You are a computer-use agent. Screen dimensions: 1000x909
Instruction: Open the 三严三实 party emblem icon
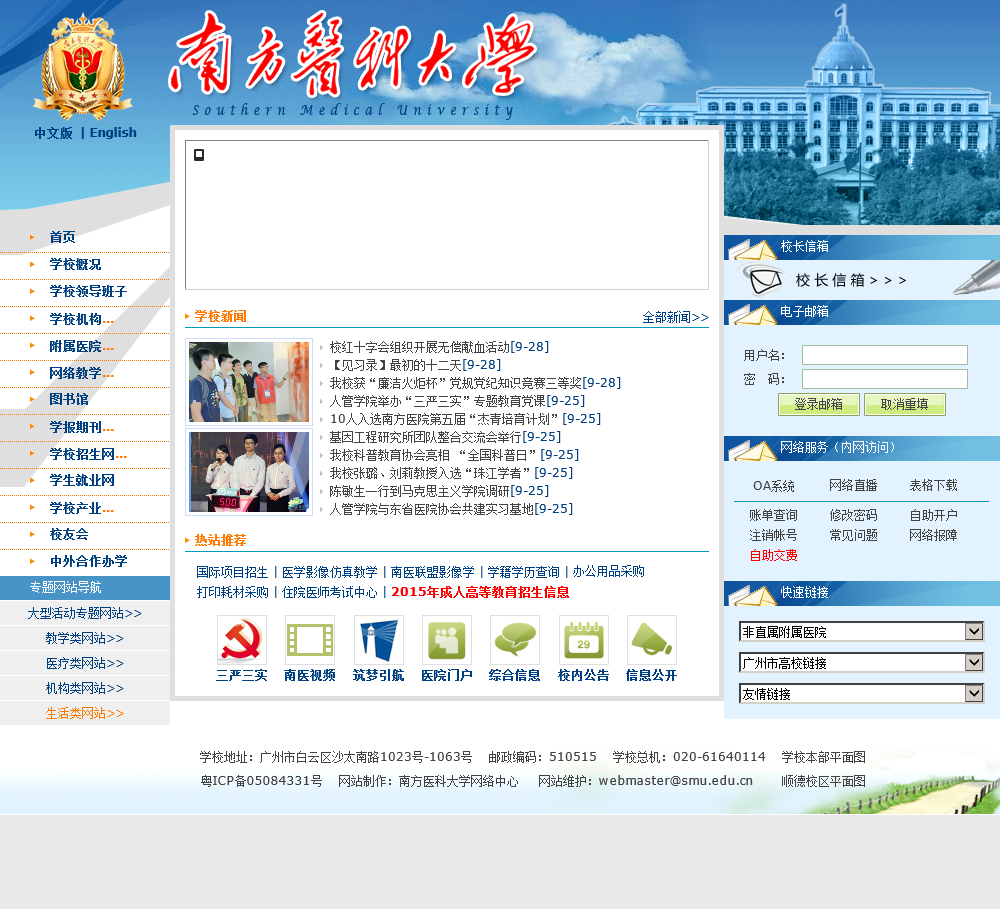click(x=242, y=640)
